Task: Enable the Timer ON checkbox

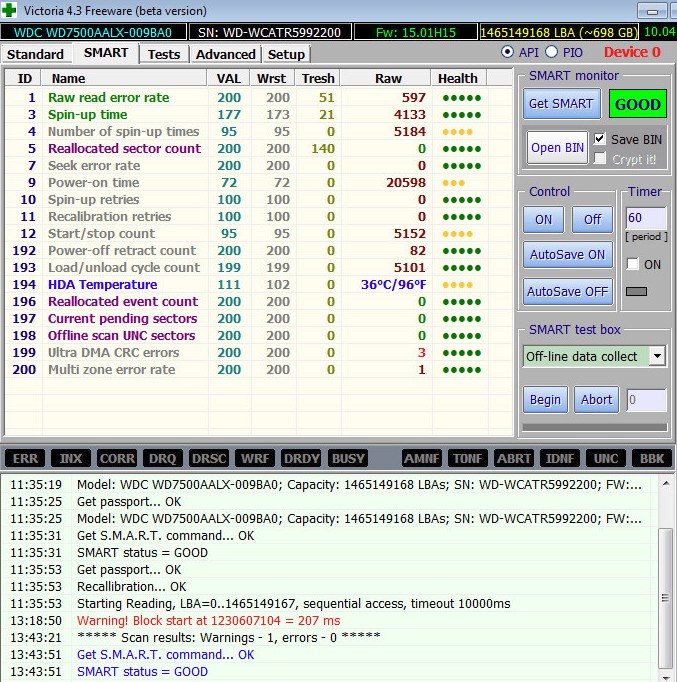Action: pyautogui.click(x=632, y=264)
